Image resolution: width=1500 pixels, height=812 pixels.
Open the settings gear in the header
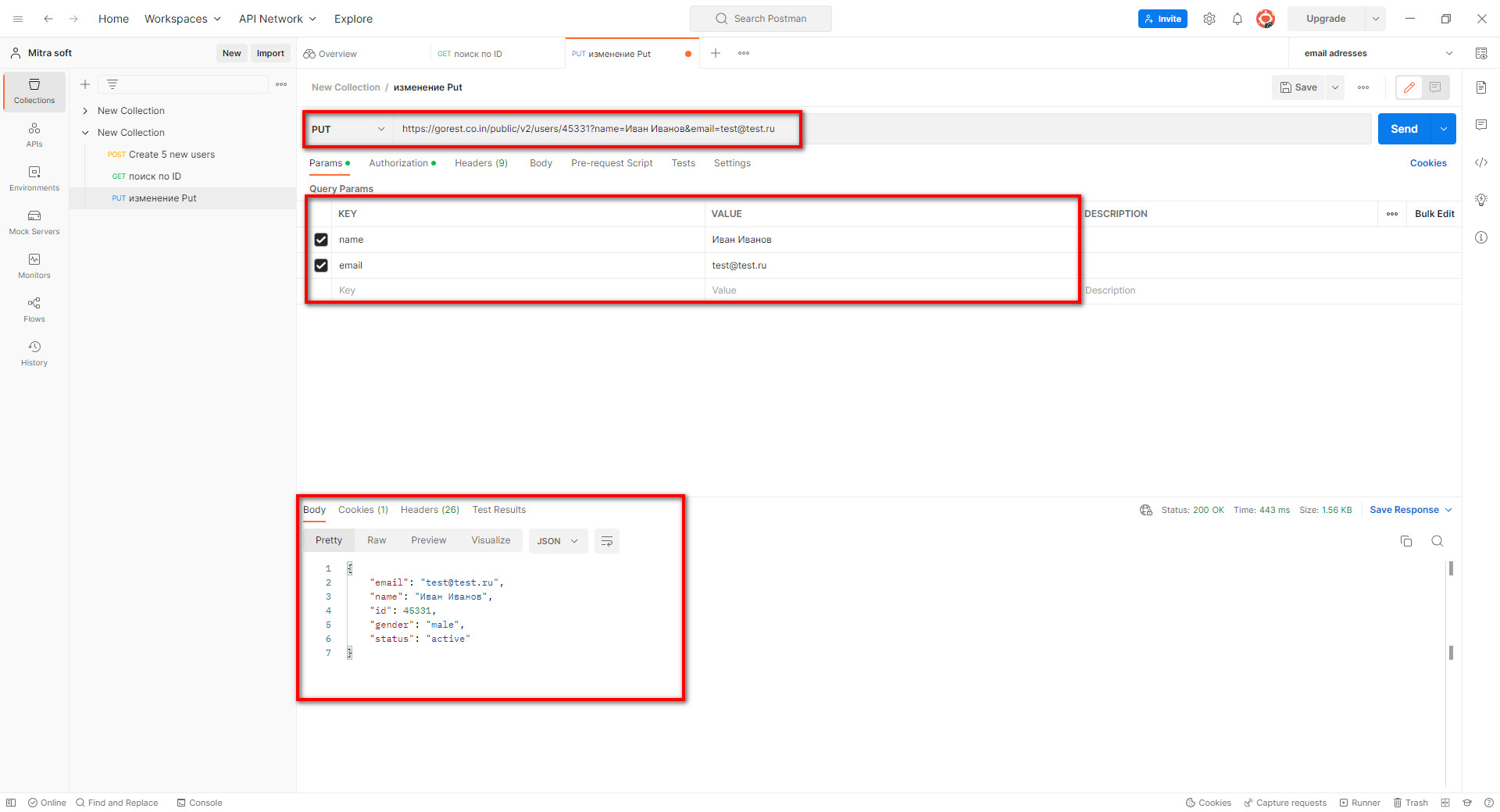tap(1209, 19)
